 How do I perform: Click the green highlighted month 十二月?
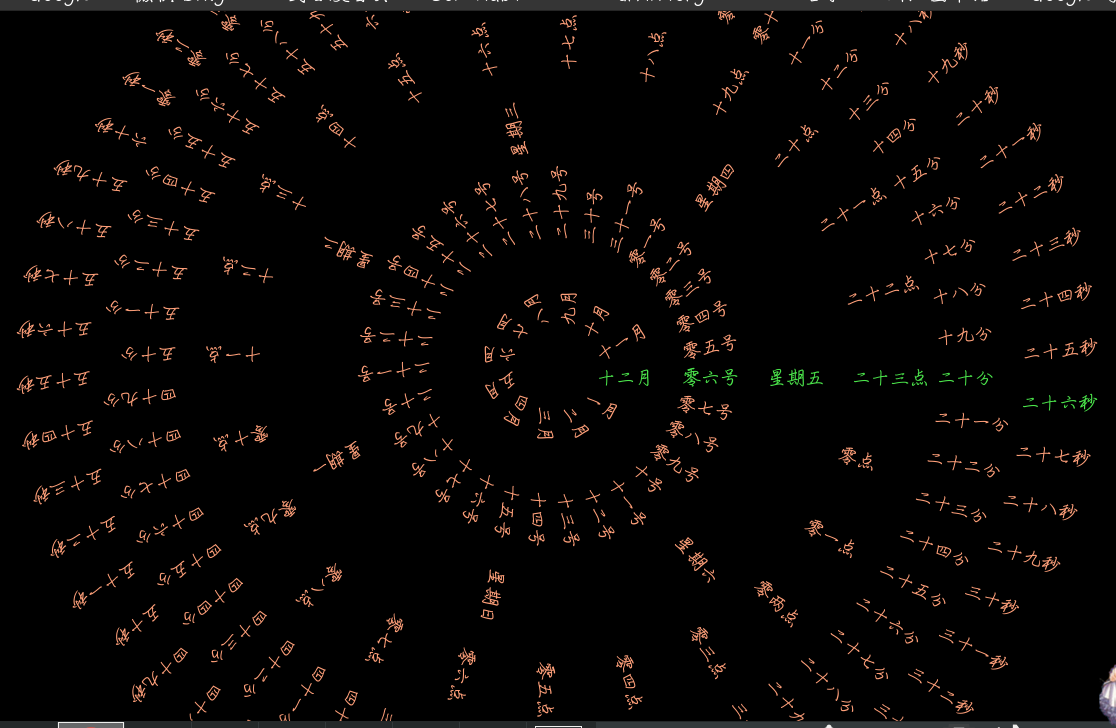[624, 378]
